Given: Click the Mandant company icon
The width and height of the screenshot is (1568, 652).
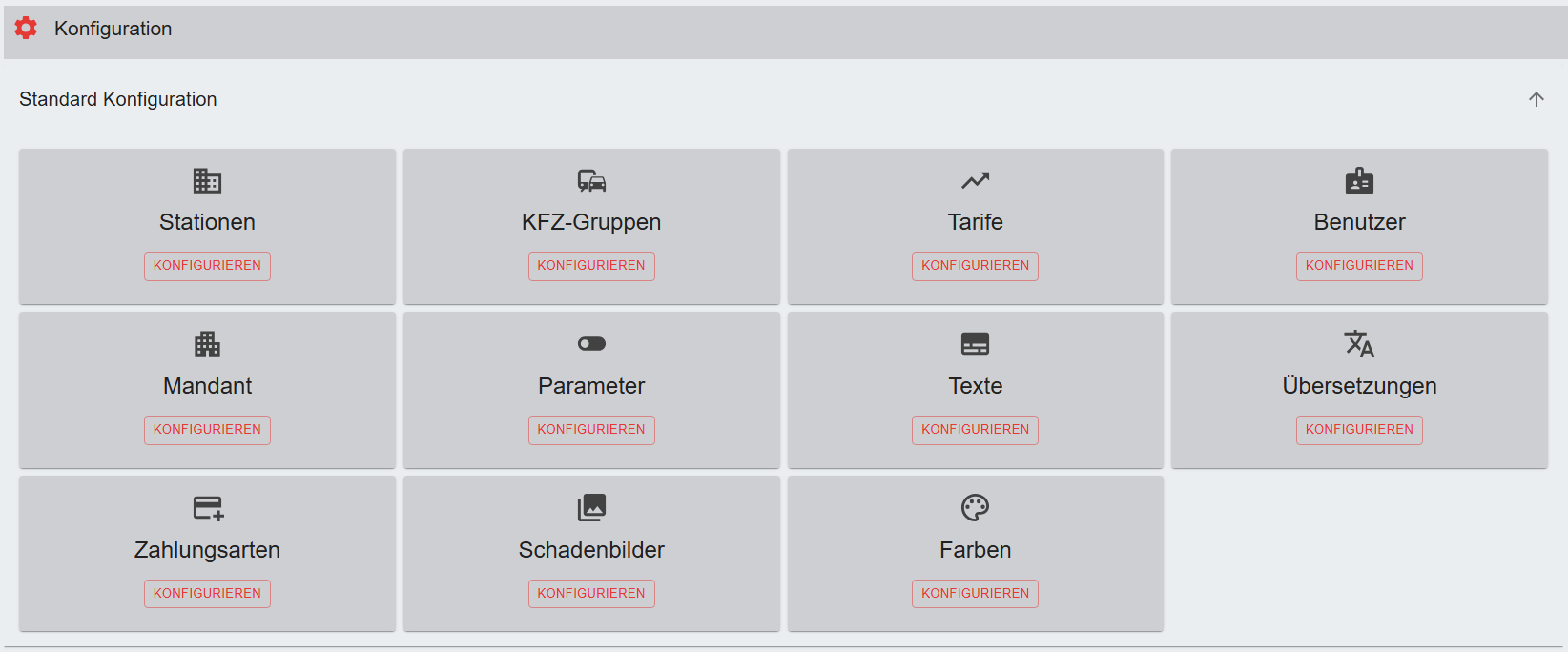Looking at the screenshot, I should pos(207,344).
